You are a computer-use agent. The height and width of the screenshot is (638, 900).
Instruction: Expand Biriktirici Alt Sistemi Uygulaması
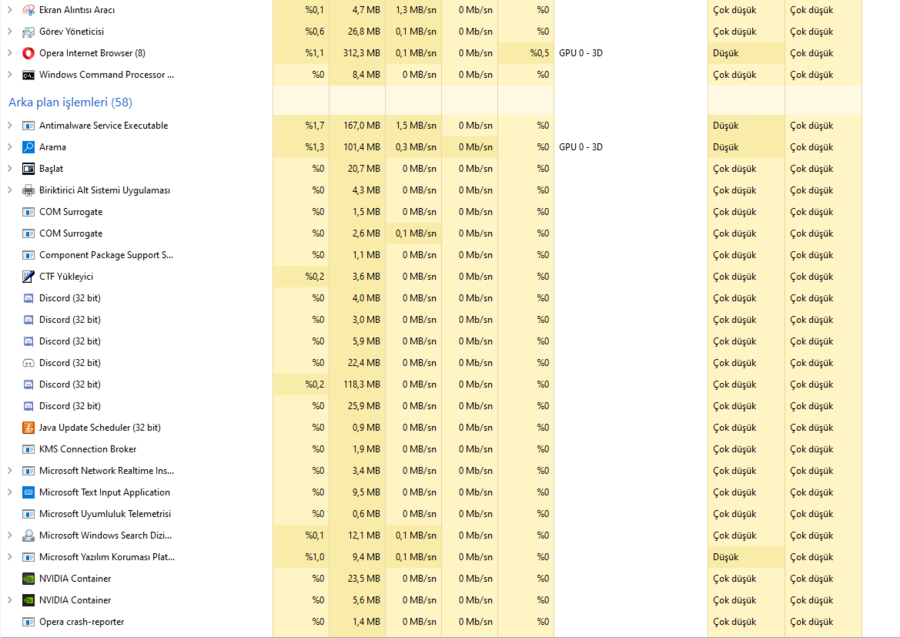(x=10, y=190)
